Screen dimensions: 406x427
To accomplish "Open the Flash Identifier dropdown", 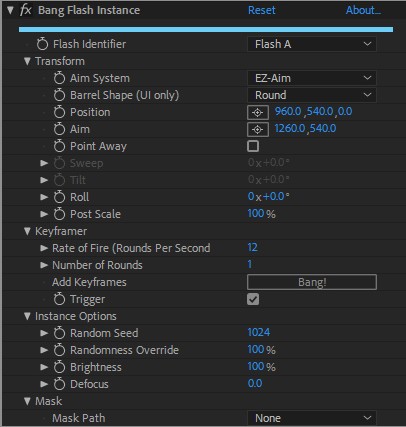I will pos(312,44).
